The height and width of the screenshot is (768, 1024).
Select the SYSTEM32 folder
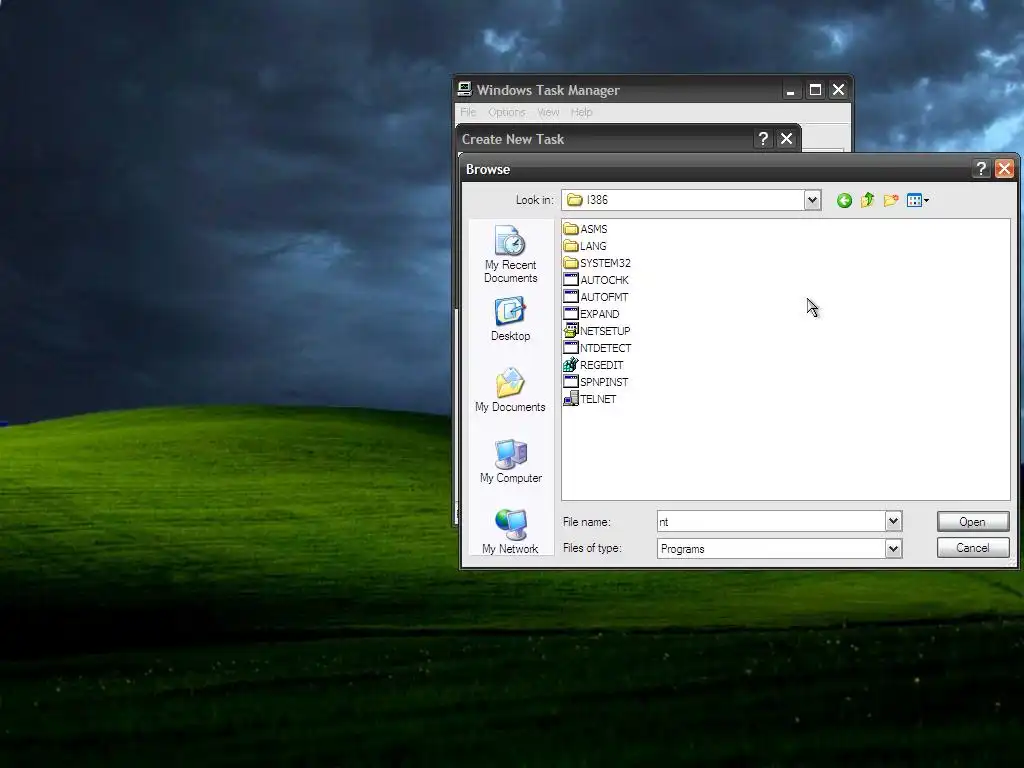point(597,263)
